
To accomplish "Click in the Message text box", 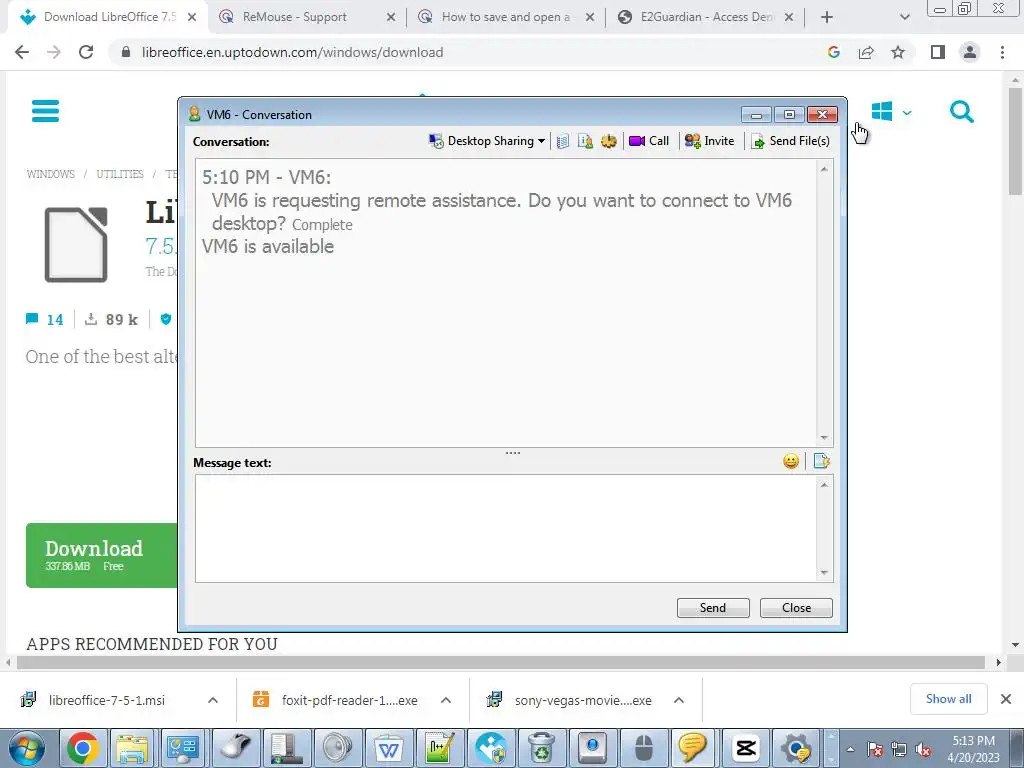I will tap(506, 528).
